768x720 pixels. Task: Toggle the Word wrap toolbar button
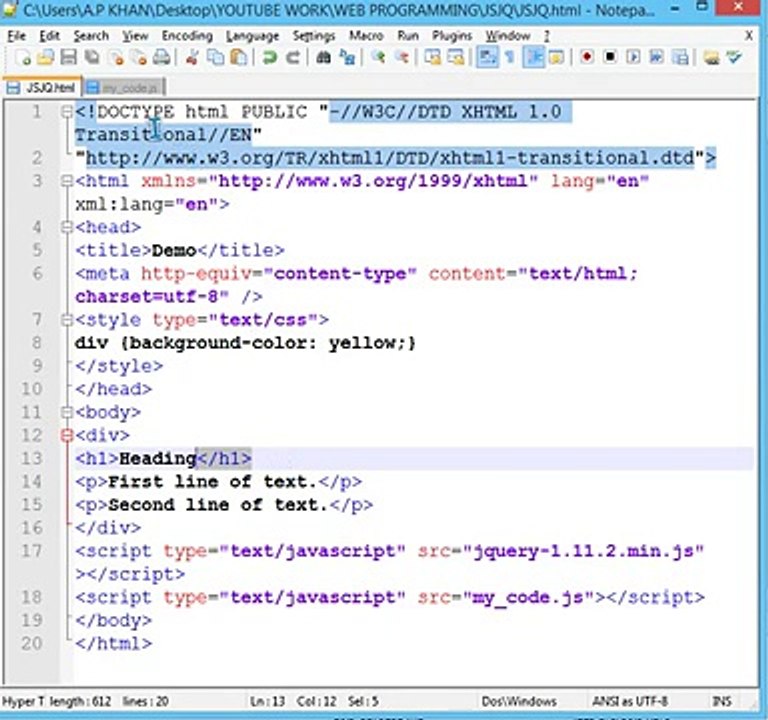pyautogui.click(x=487, y=57)
